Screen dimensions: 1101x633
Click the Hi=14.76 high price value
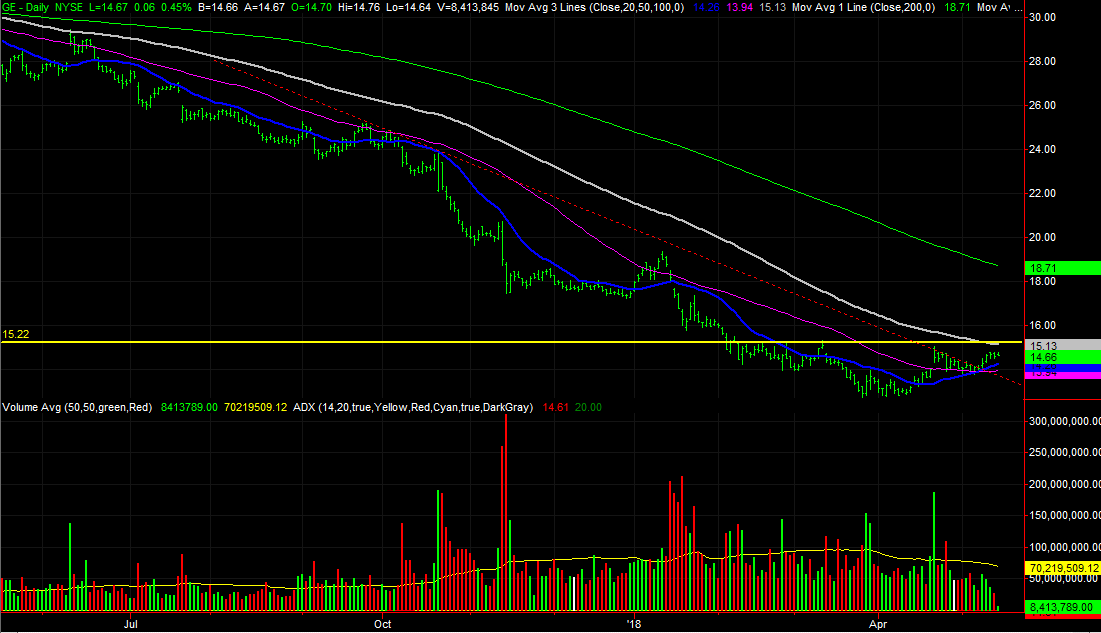coord(359,7)
